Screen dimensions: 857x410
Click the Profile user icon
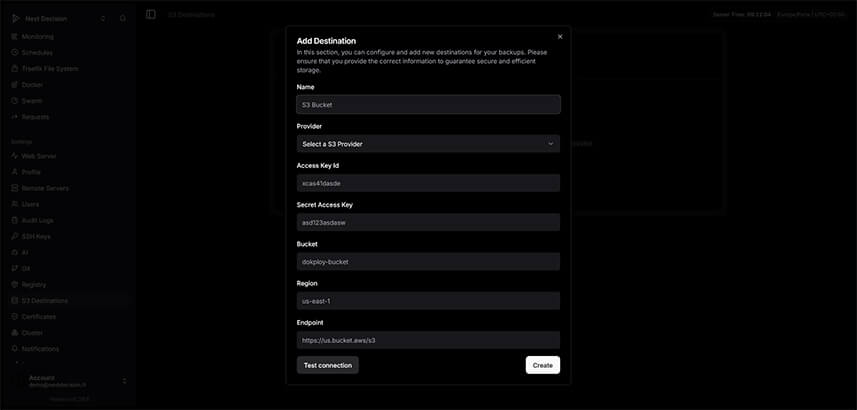[15, 172]
